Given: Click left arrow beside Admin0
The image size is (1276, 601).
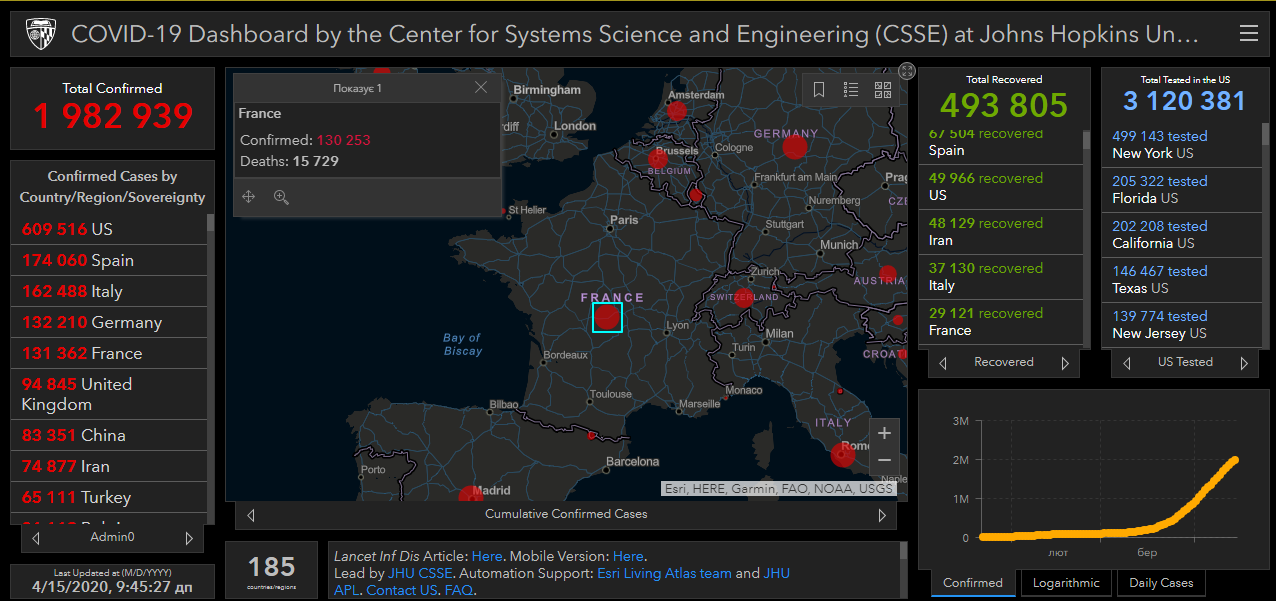Looking at the screenshot, I should [36, 538].
